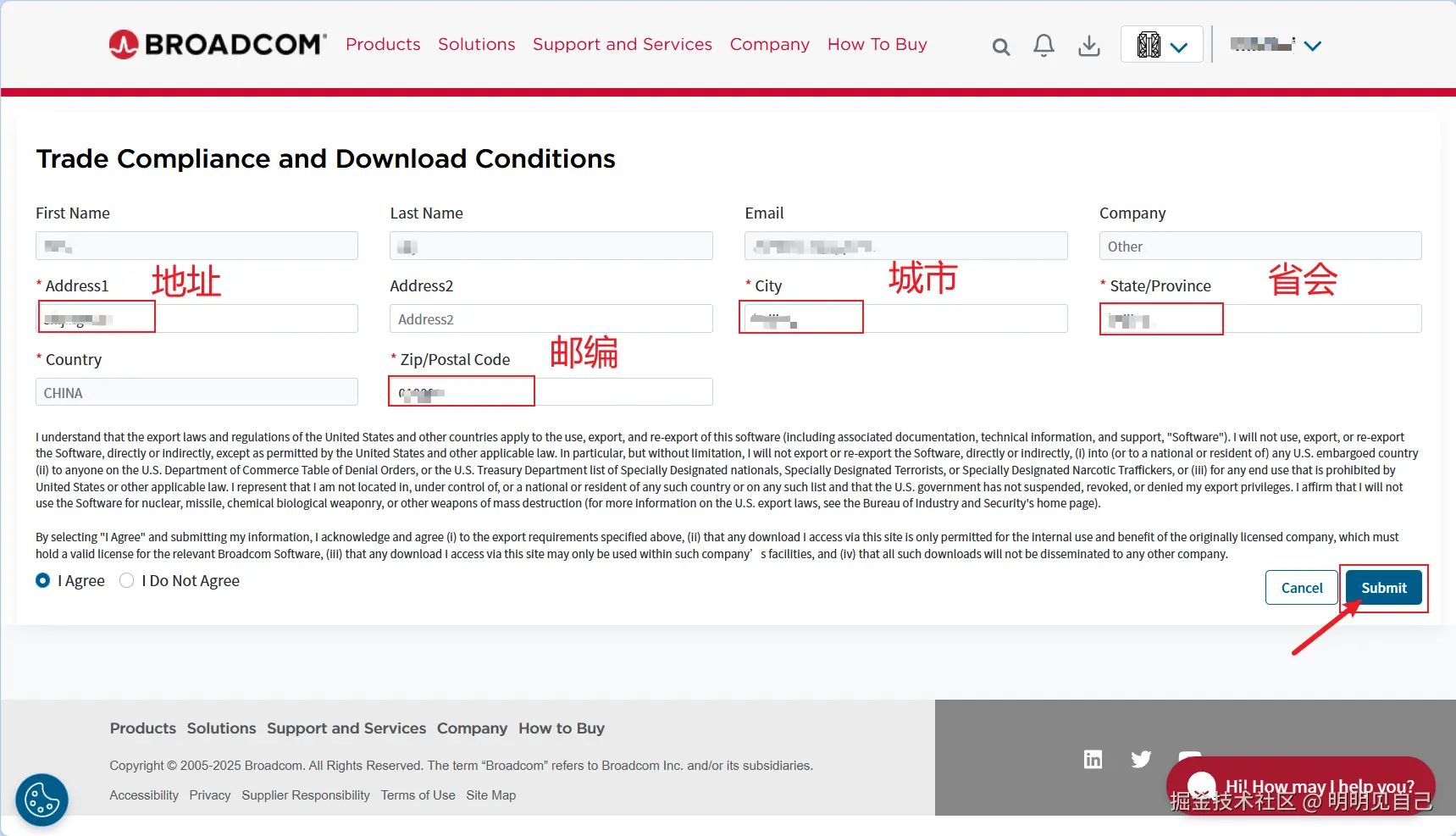Image resolution: width=1456 pixels, height=836 pixels.
Task: Follow the footer Products link
Action: (x=143, y=728)
